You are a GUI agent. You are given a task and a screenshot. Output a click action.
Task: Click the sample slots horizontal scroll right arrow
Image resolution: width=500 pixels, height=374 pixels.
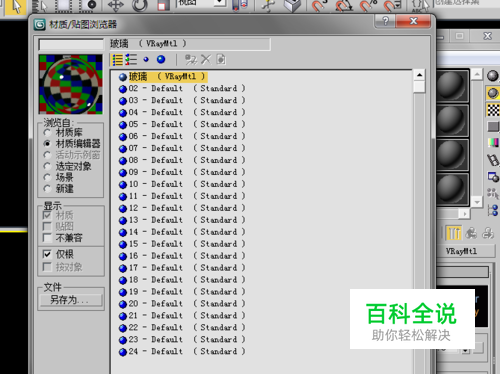click(465, 214)
